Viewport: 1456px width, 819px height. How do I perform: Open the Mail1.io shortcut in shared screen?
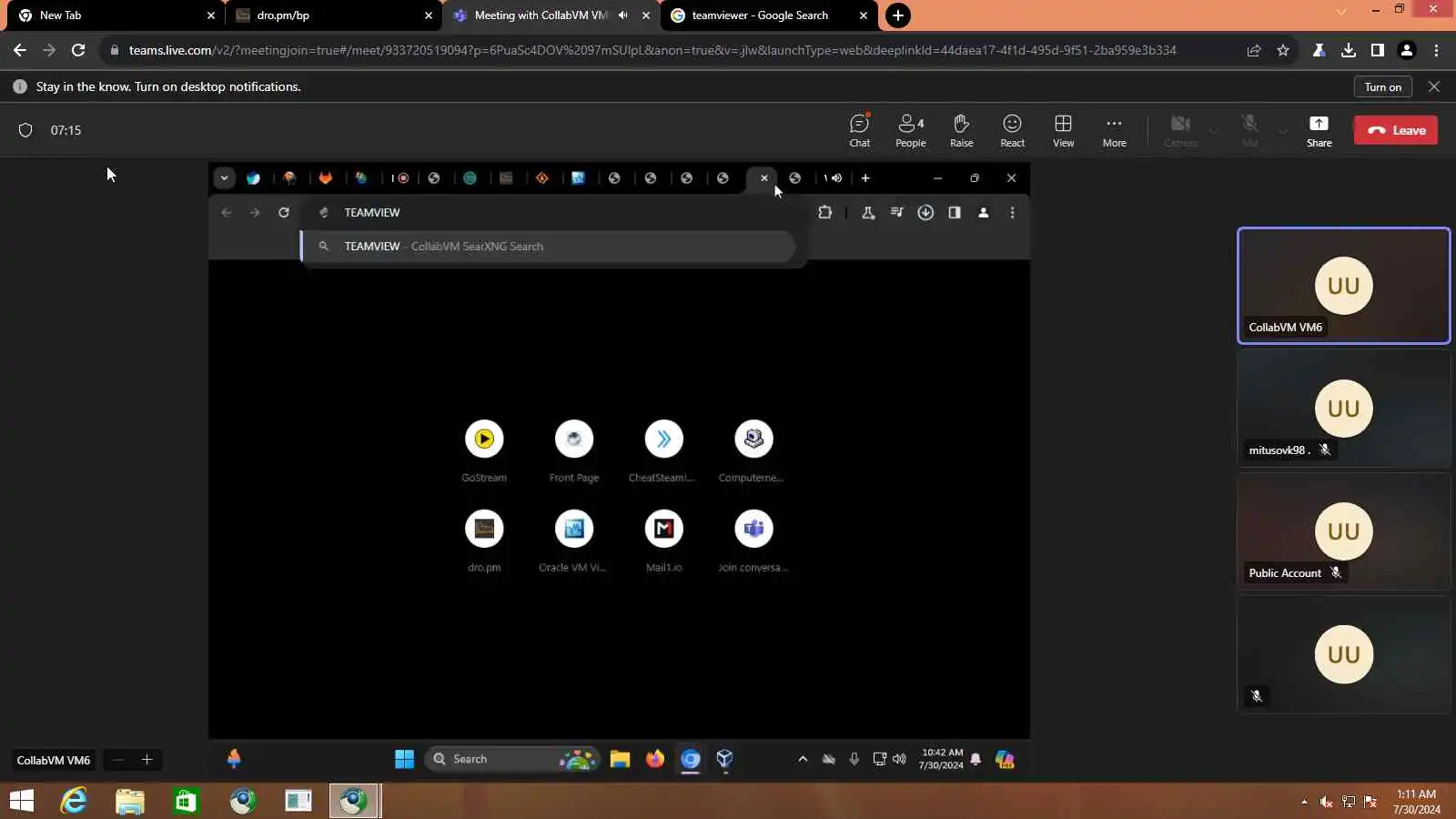pos(664,541)
